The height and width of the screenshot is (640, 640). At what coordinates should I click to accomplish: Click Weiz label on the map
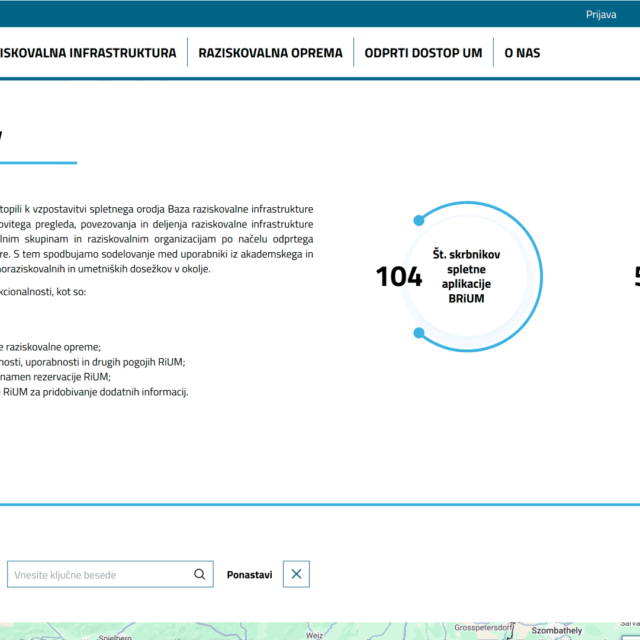tap(316, 634)
